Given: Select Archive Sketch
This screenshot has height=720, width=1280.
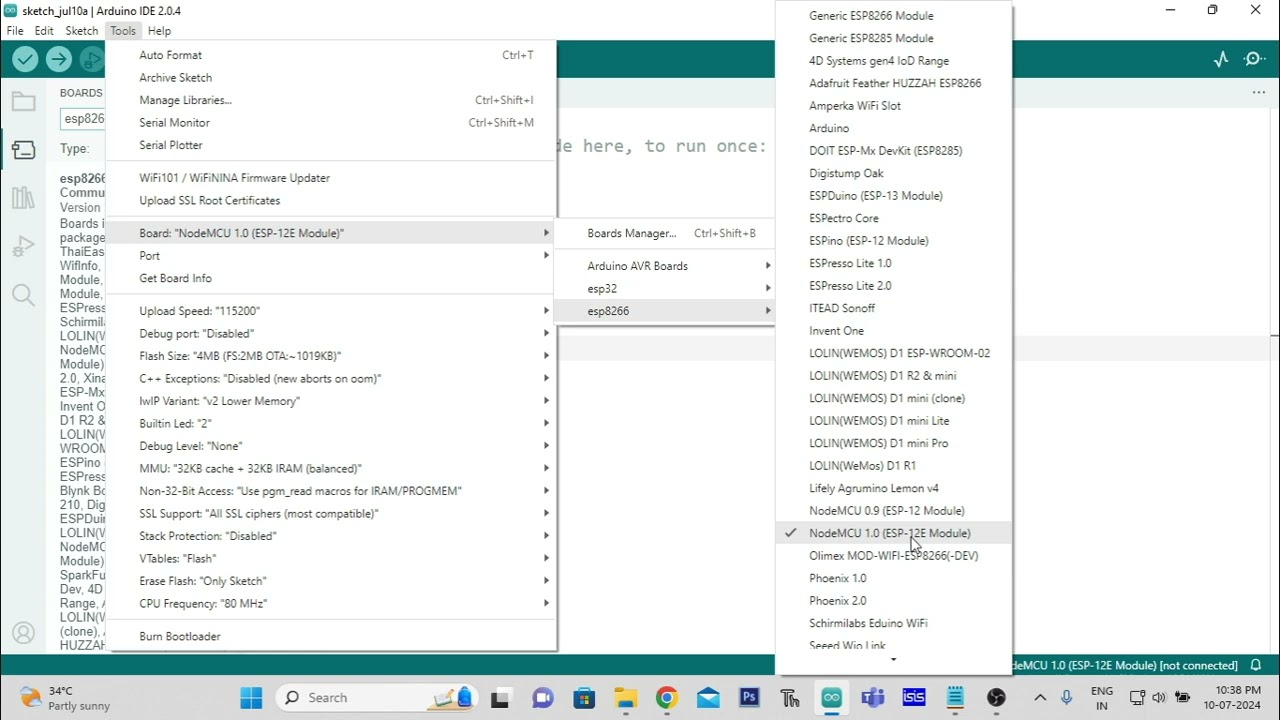Looking at the screenshot, I should 331,78.
